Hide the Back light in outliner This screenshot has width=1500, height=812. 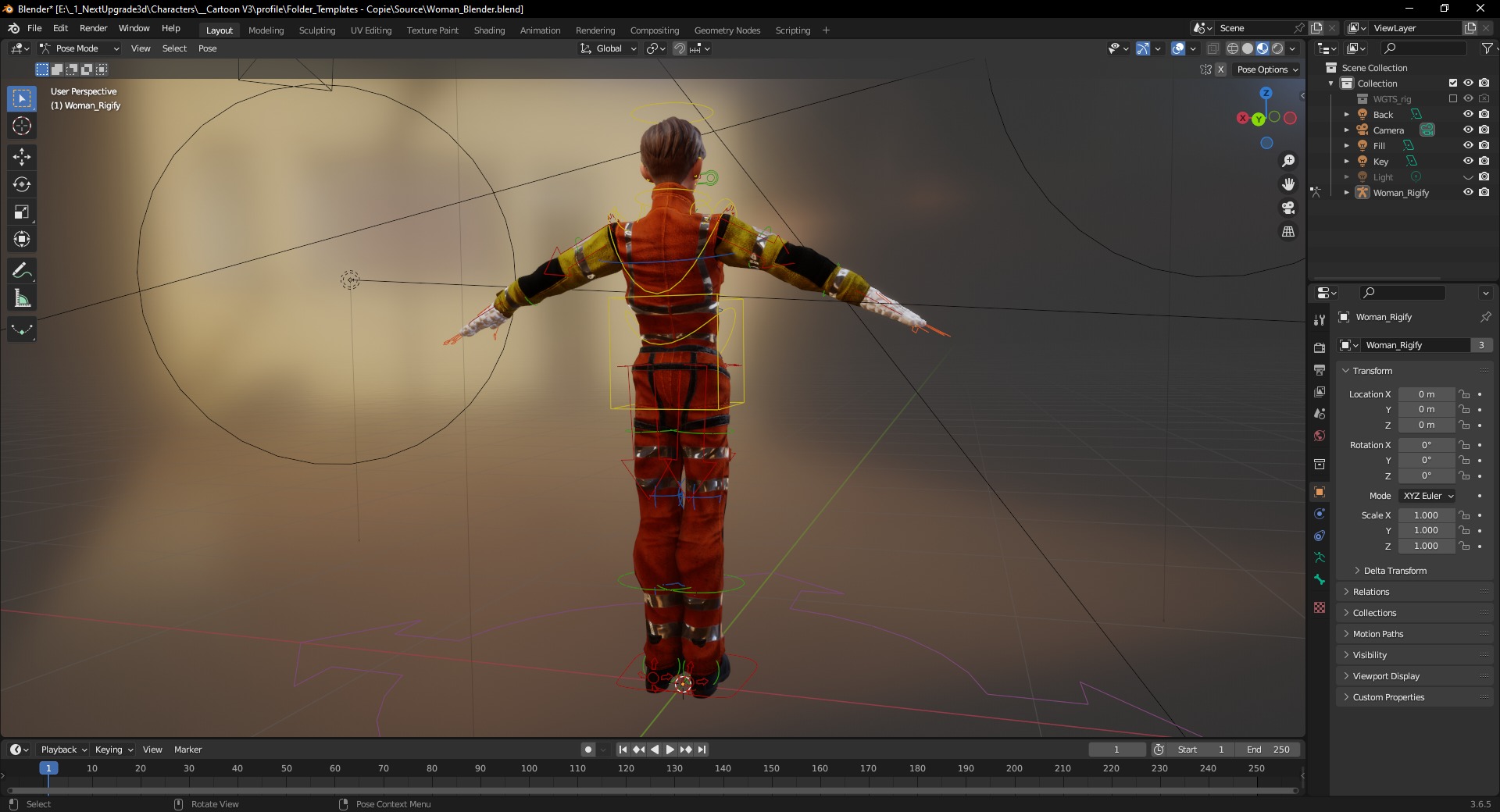1468,114
